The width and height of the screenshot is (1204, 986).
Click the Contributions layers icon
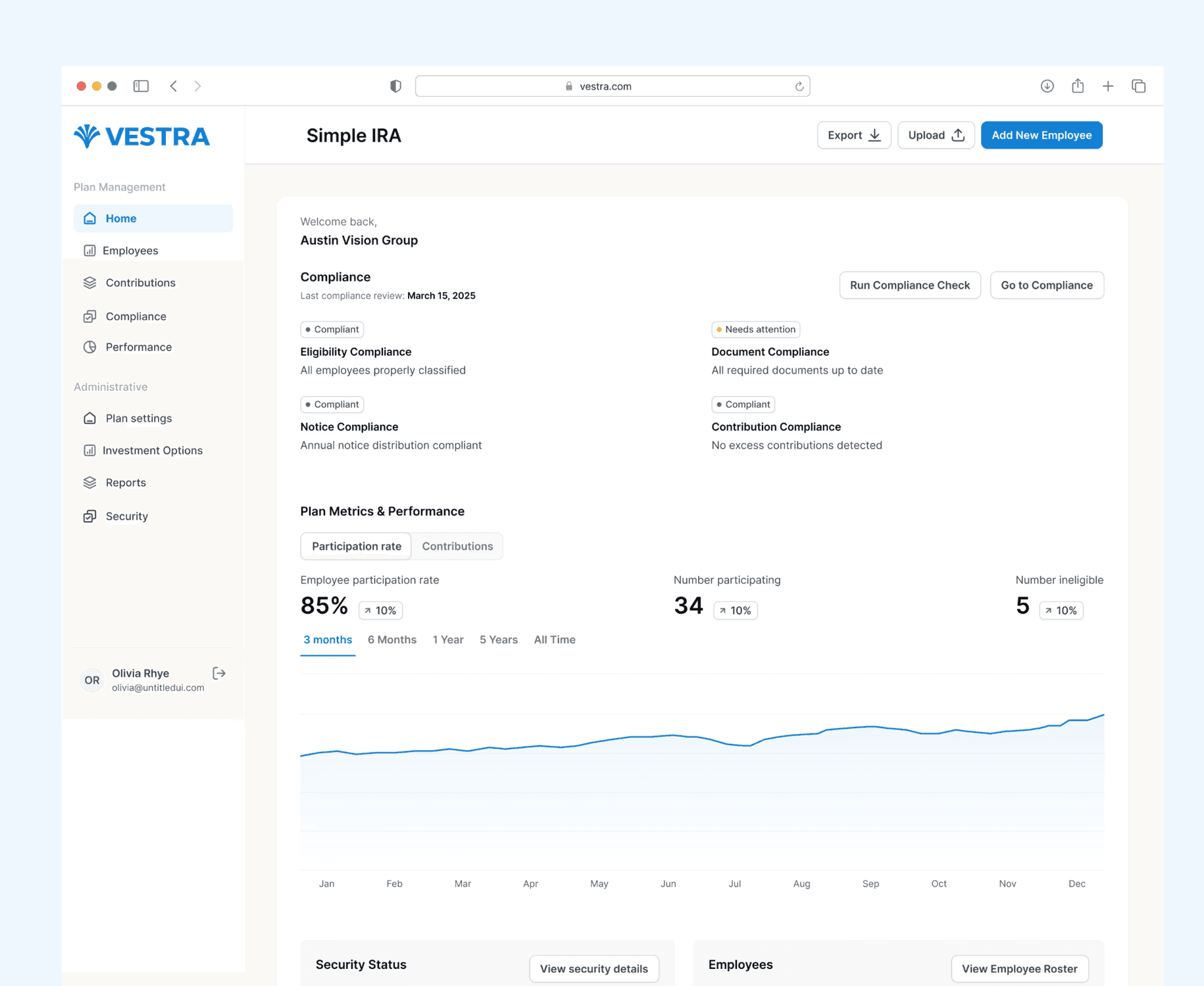(x=90, y=283)
